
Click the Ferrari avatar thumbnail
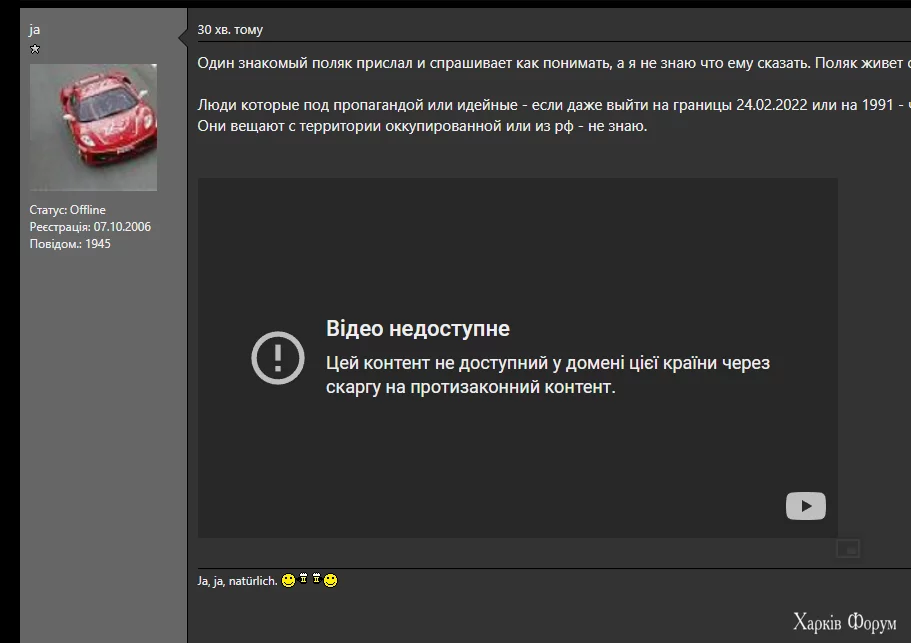pyautogui.click(x=92, y=127)
